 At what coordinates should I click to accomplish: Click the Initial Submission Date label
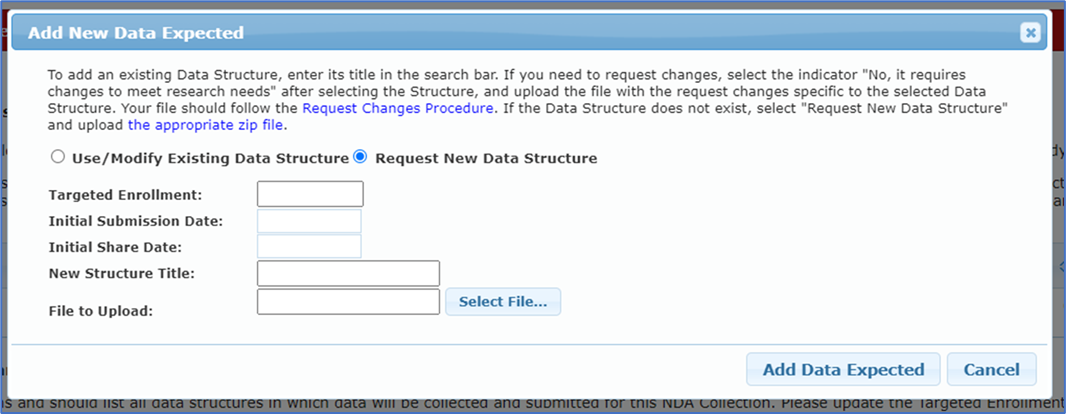(135, 221)
